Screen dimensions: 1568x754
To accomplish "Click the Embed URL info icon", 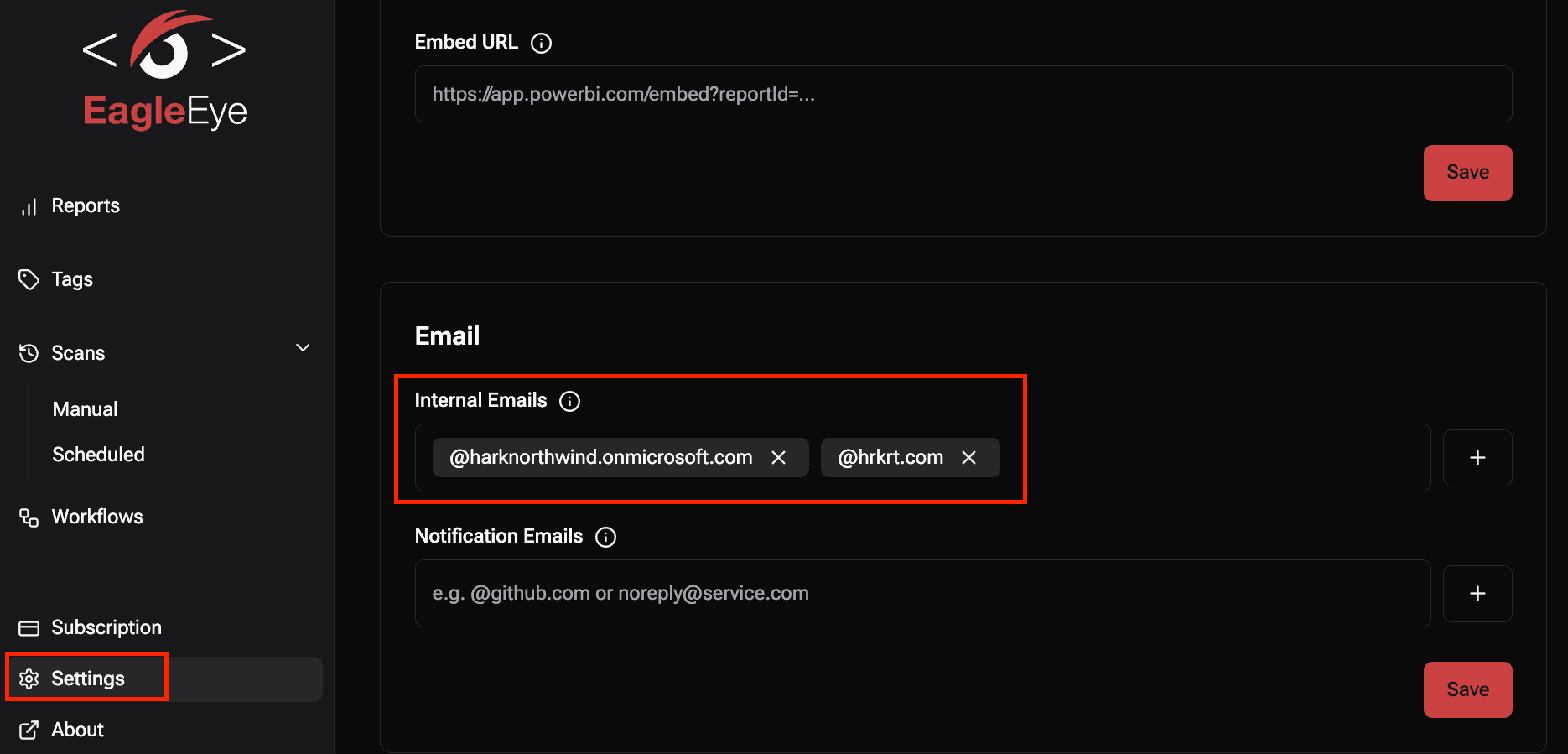I will coord(542,43).
